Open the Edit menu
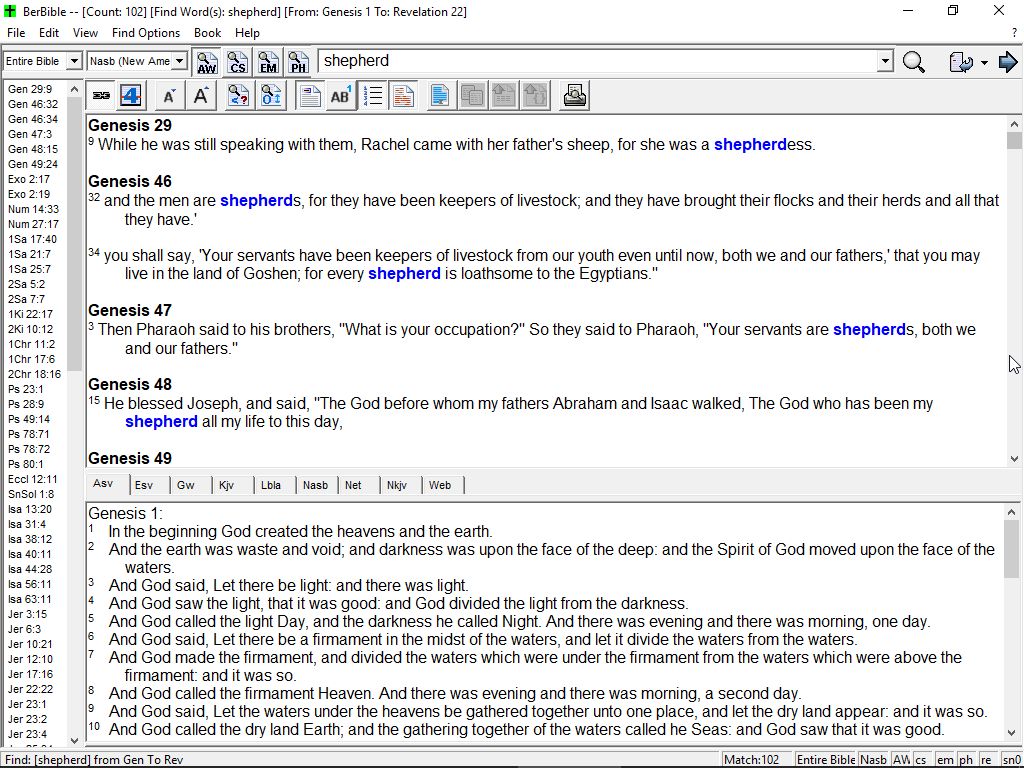 (x=49, y=33)
